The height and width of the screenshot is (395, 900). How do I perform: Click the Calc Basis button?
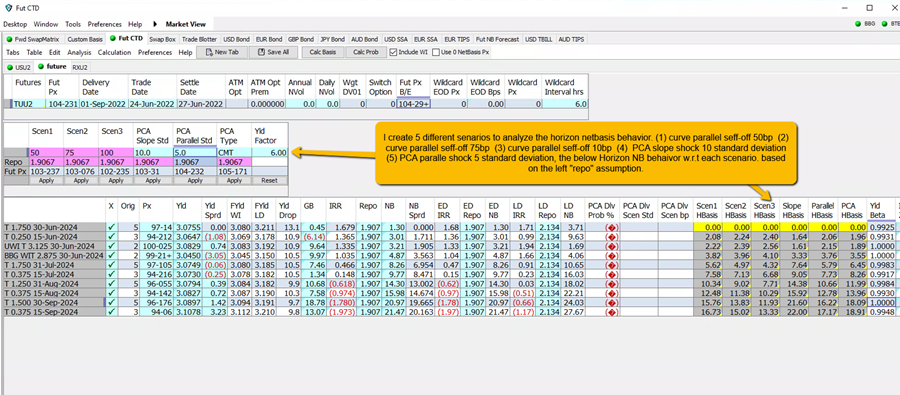pos(323,52)
